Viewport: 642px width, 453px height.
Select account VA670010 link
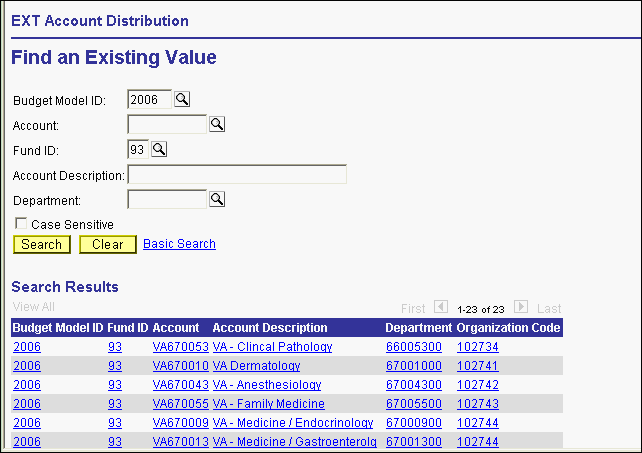[x=180, y=366]
